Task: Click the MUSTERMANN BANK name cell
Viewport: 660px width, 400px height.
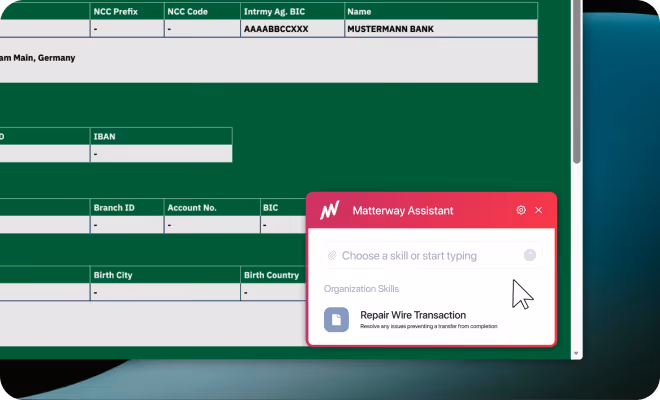Action: tap(441, 29)
